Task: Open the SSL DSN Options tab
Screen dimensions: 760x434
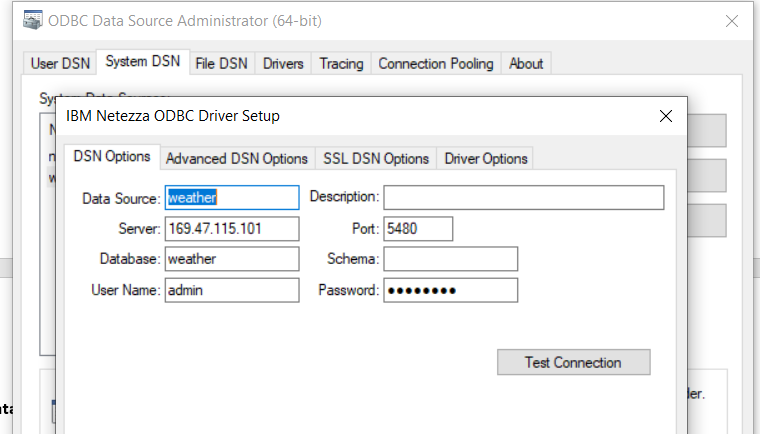Action: tap(376, 158)
